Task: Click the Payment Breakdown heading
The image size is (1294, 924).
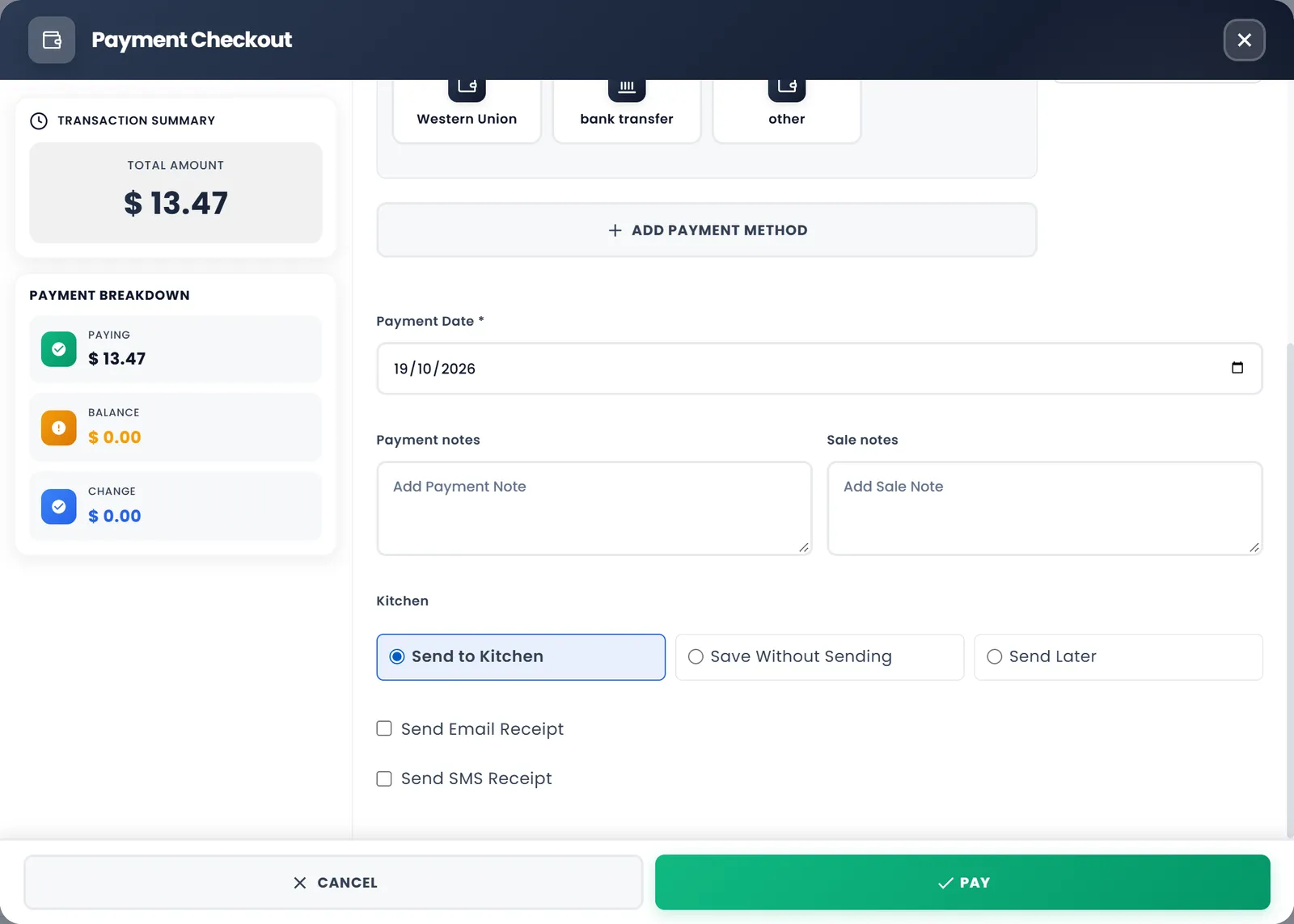Action: pyautogui.click(x=110, y=295)
